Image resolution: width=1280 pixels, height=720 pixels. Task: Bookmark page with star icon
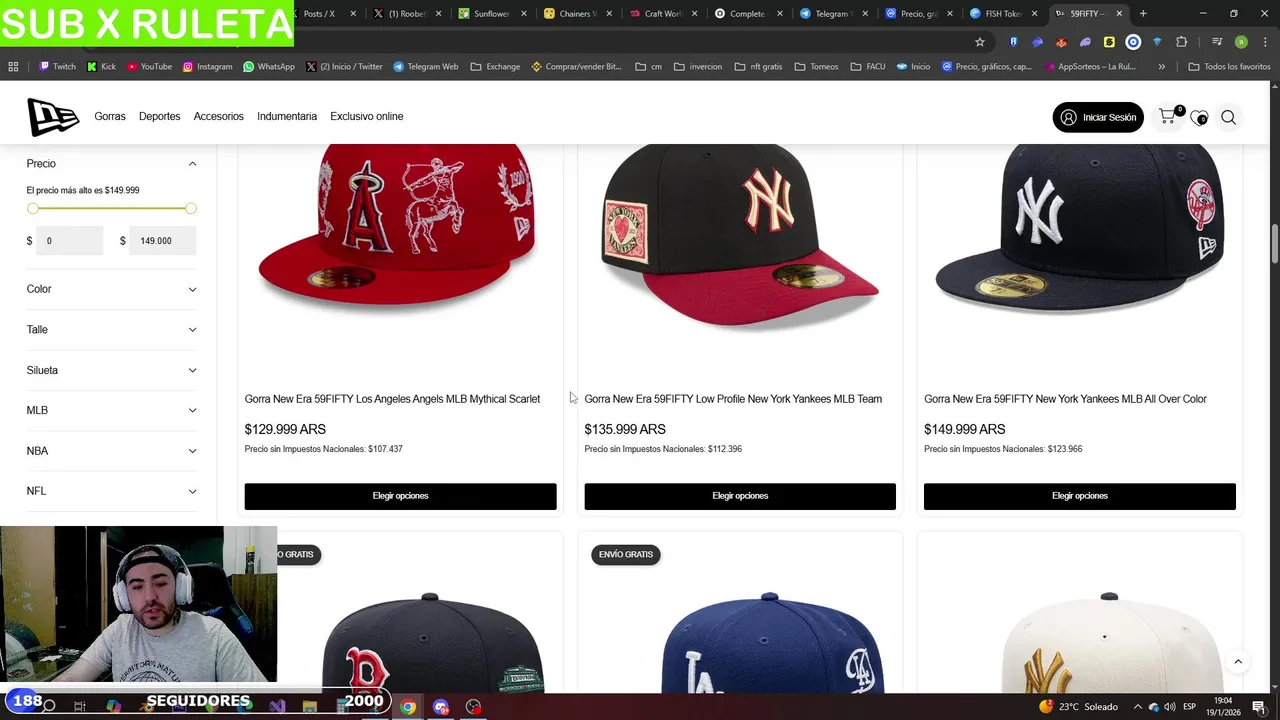click(x=980, y=42)
